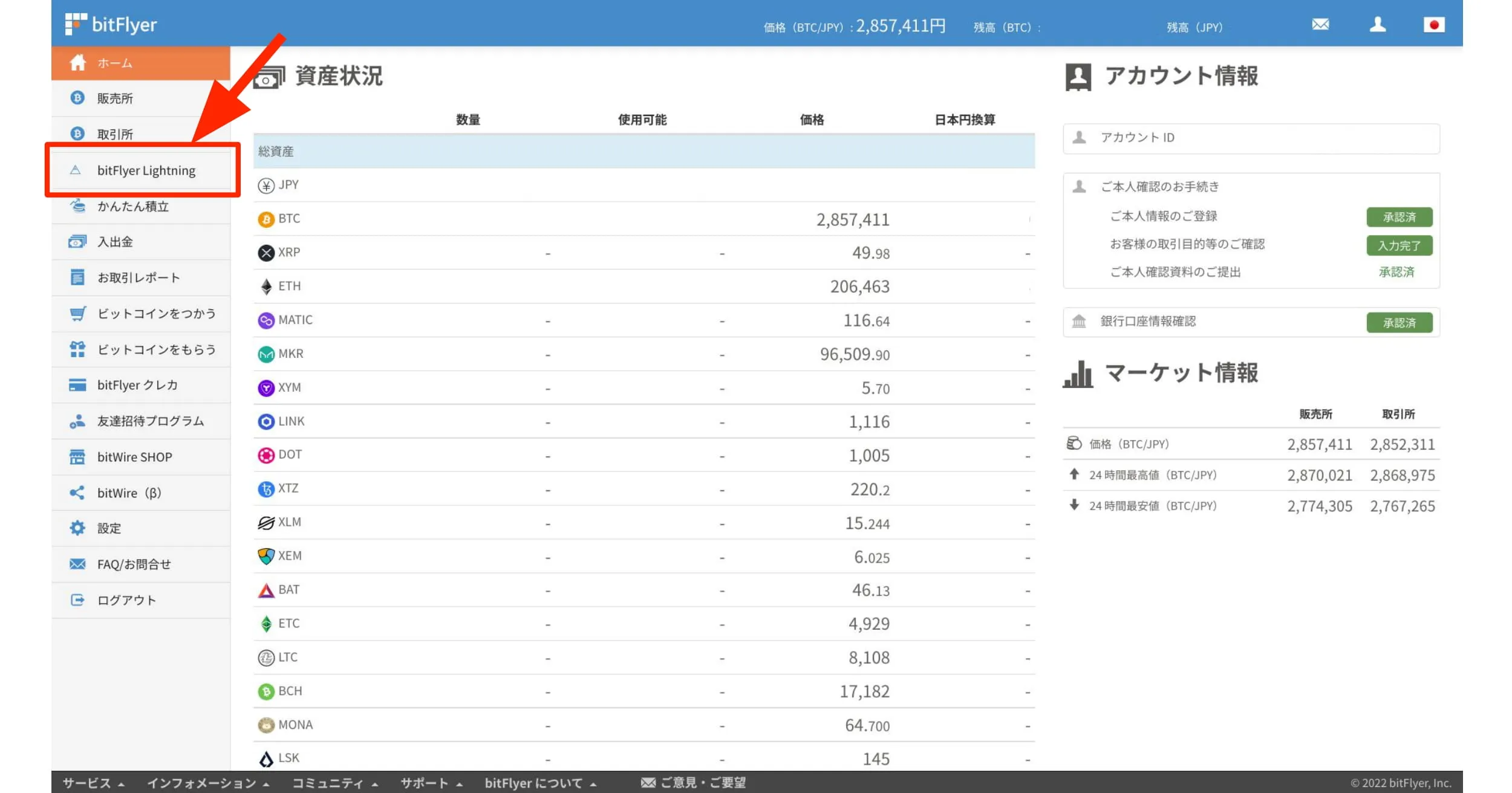Collapse the サービス footer menu

click(x=91, y=783)
